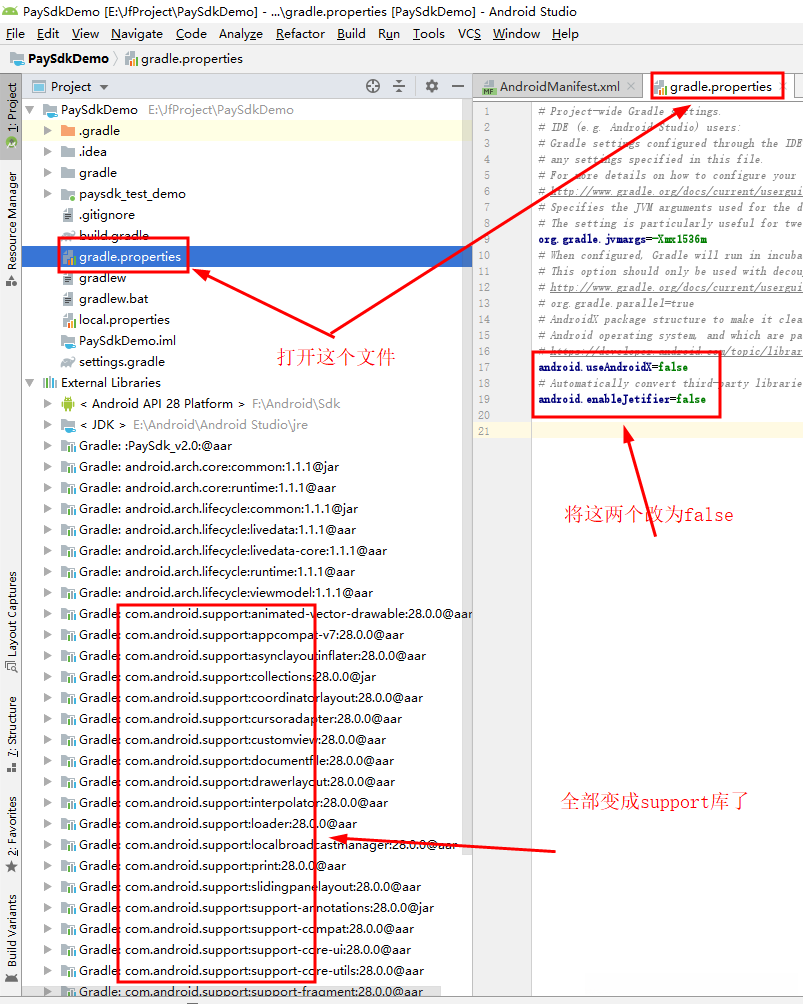Screen dimensions: 803x1004
Task: Click the org.gradle.jvmargs line
Action: tap(622, 239)
